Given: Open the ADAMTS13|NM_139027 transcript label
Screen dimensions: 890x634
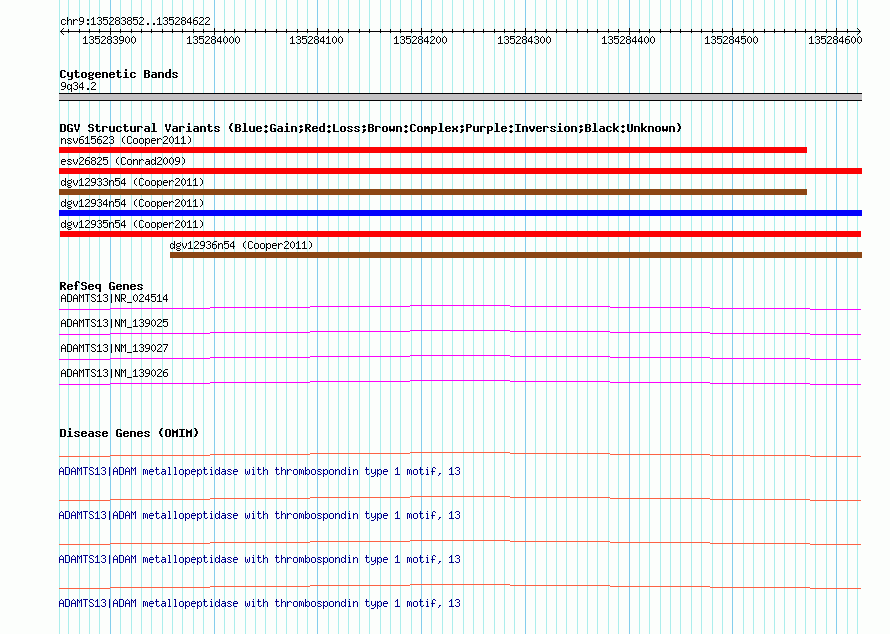Looking at the screenshot, I should [114, 348].
